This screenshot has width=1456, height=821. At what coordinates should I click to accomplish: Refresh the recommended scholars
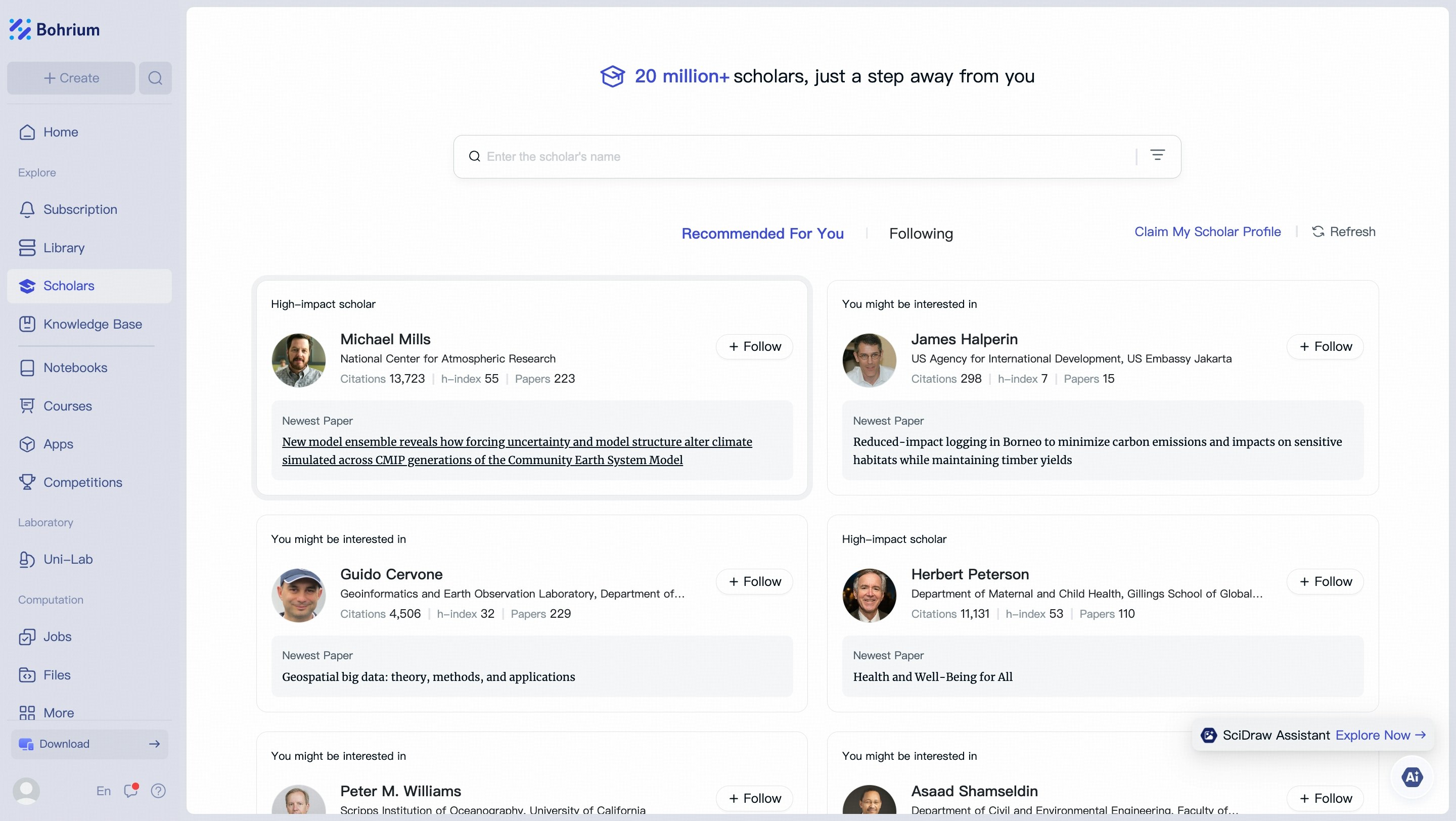[x=1344, y=232]
